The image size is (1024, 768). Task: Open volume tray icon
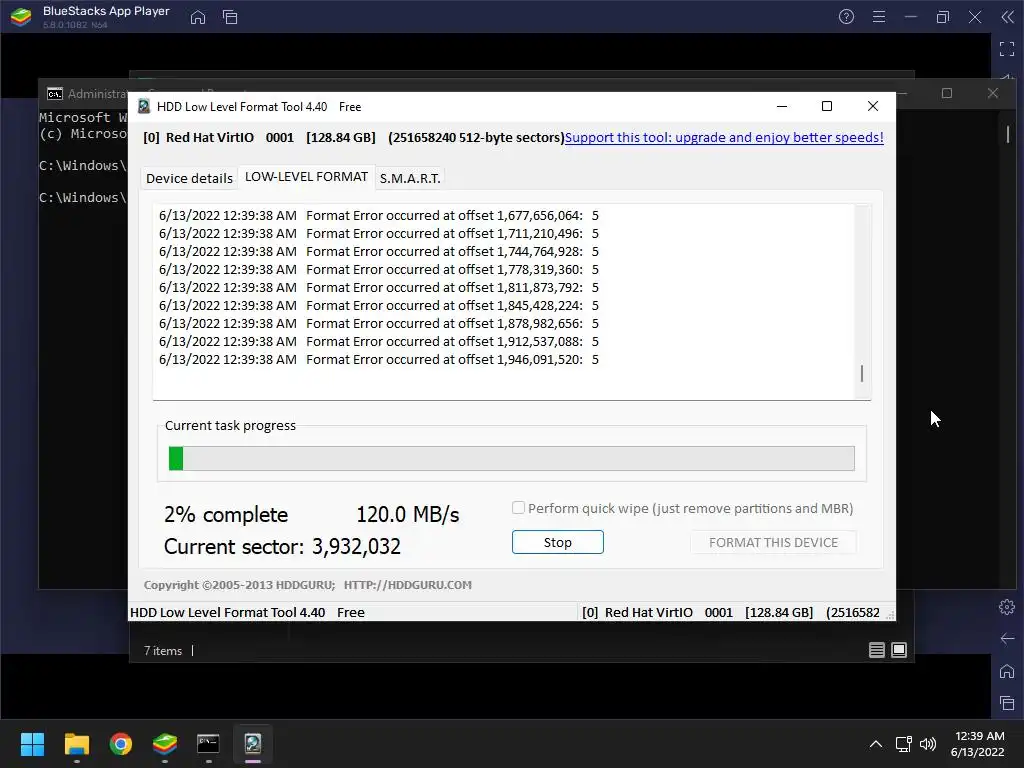pyautogui.click(x=927, y=744)
